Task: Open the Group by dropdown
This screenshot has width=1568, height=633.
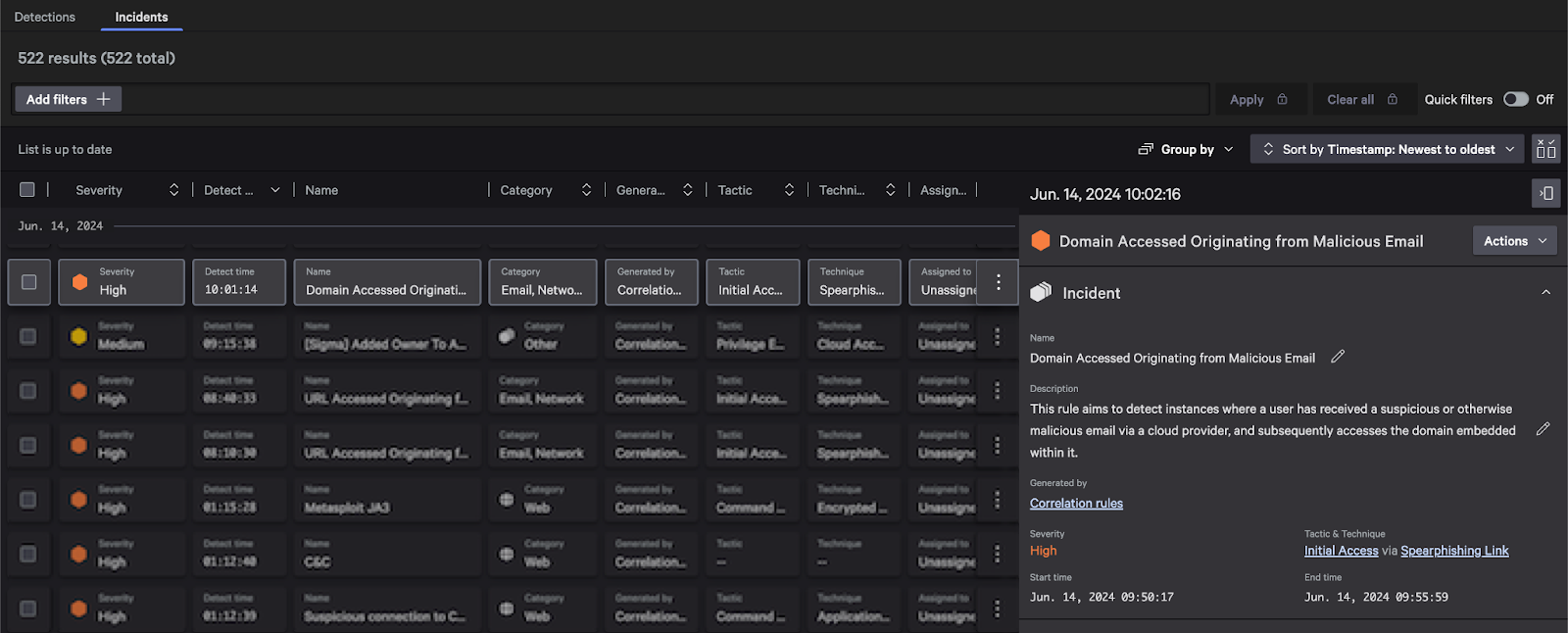Action: click(1186, 149)
